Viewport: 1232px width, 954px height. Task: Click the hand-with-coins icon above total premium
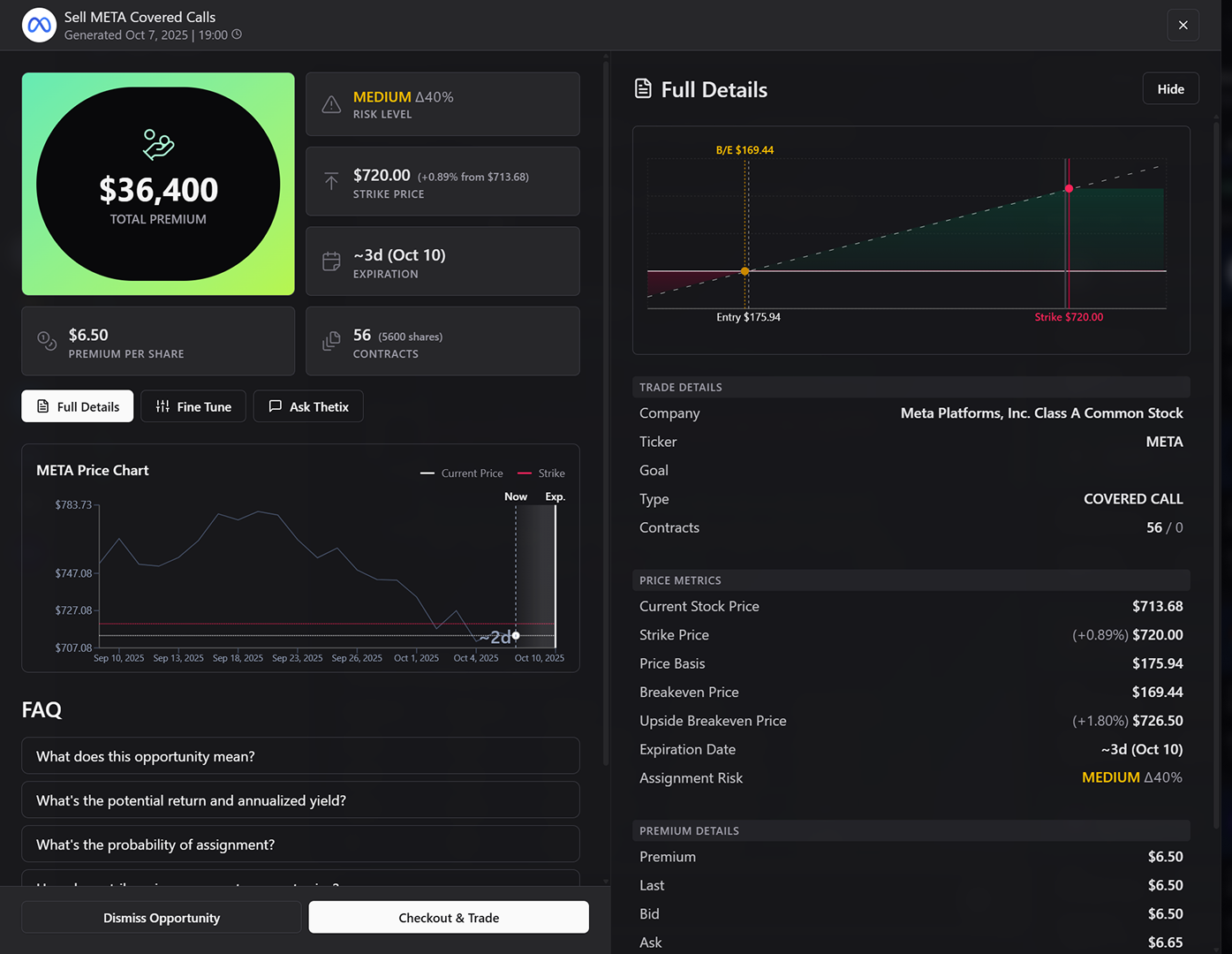[x=158, y=144]
